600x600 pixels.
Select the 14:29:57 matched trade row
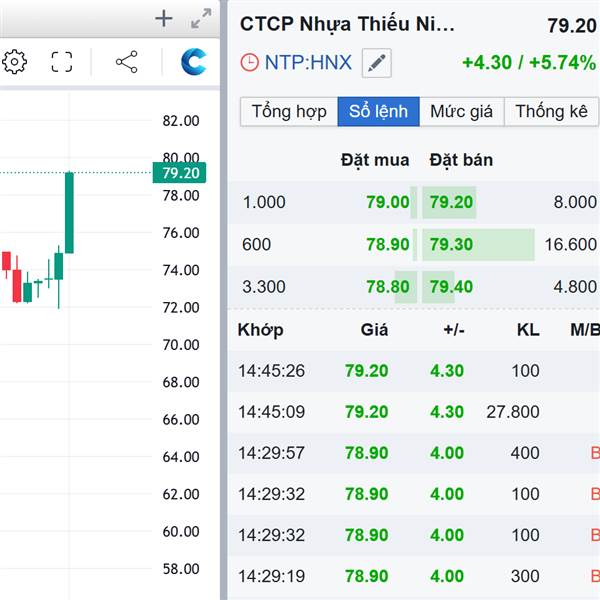[x=414, y=453]
